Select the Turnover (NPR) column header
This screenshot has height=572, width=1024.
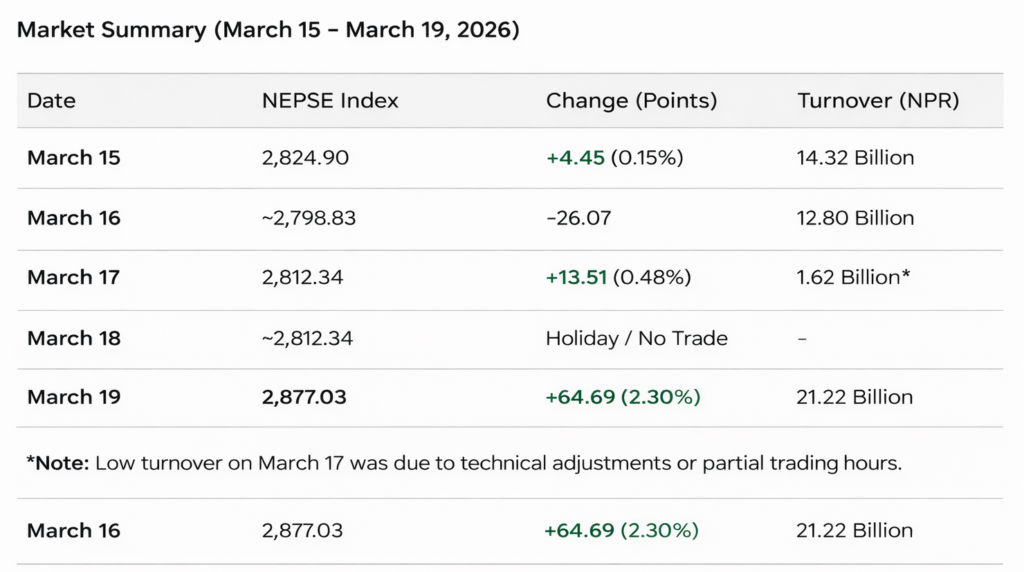877,100
